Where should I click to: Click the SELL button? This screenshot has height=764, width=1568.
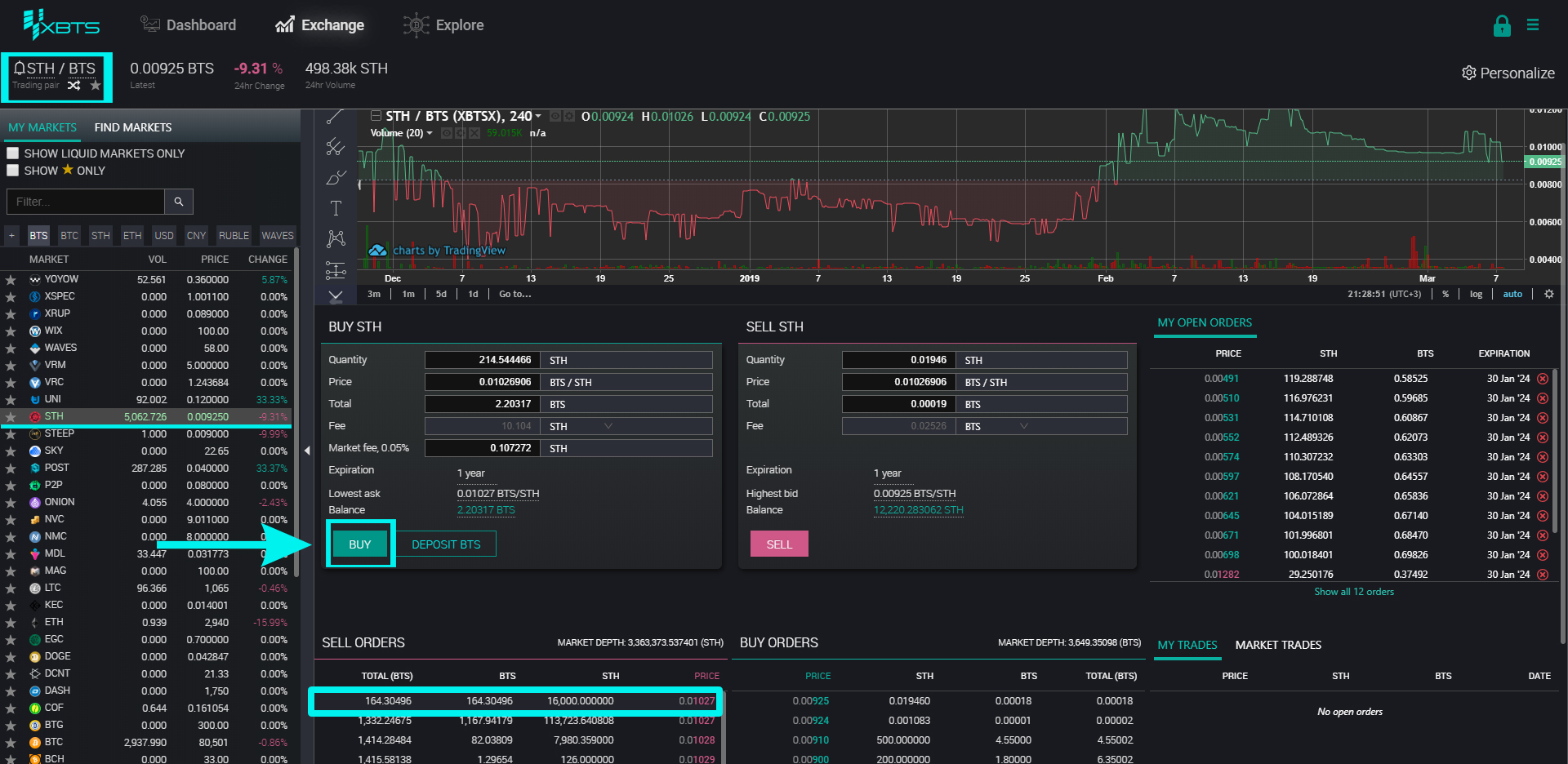pyautogui.click(x=779, y=544)
